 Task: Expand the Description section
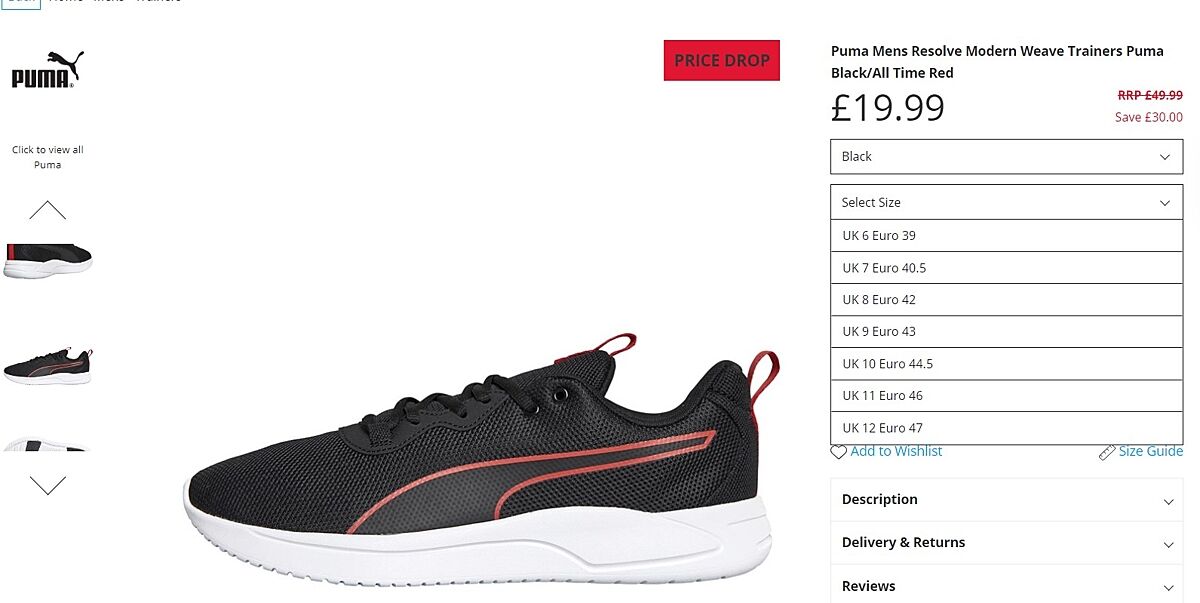(x=1007, y=500)
